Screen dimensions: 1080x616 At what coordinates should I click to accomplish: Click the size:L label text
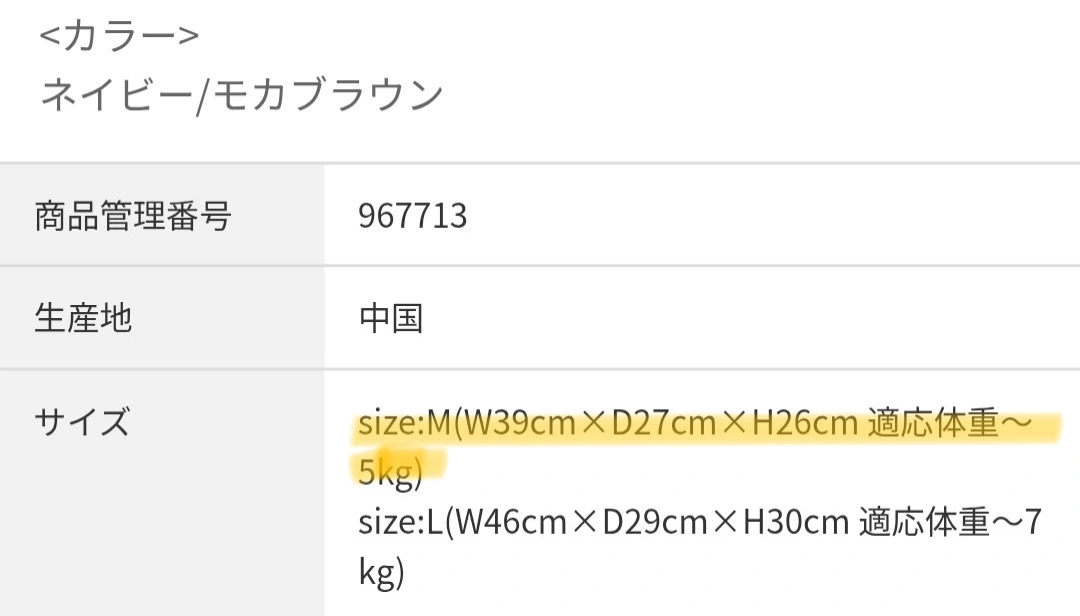pyautogui.click(x=399, y=522)
